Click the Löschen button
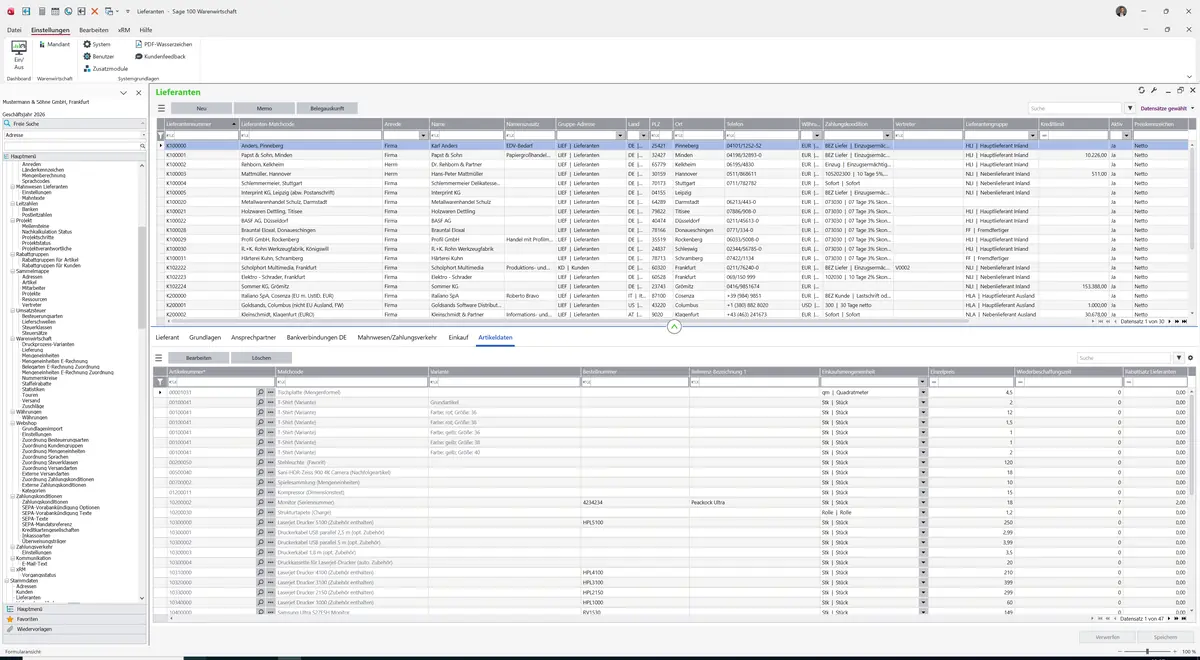 click(x=262, y=357)
